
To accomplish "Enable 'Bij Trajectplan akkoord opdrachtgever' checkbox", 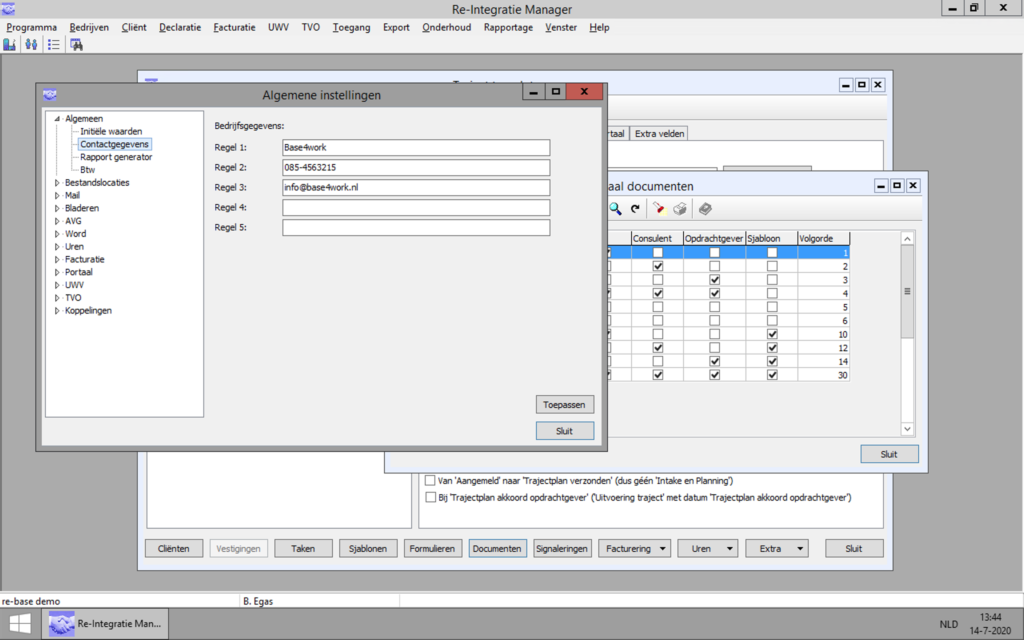I will pyautogui.click(x=430, y=498).
